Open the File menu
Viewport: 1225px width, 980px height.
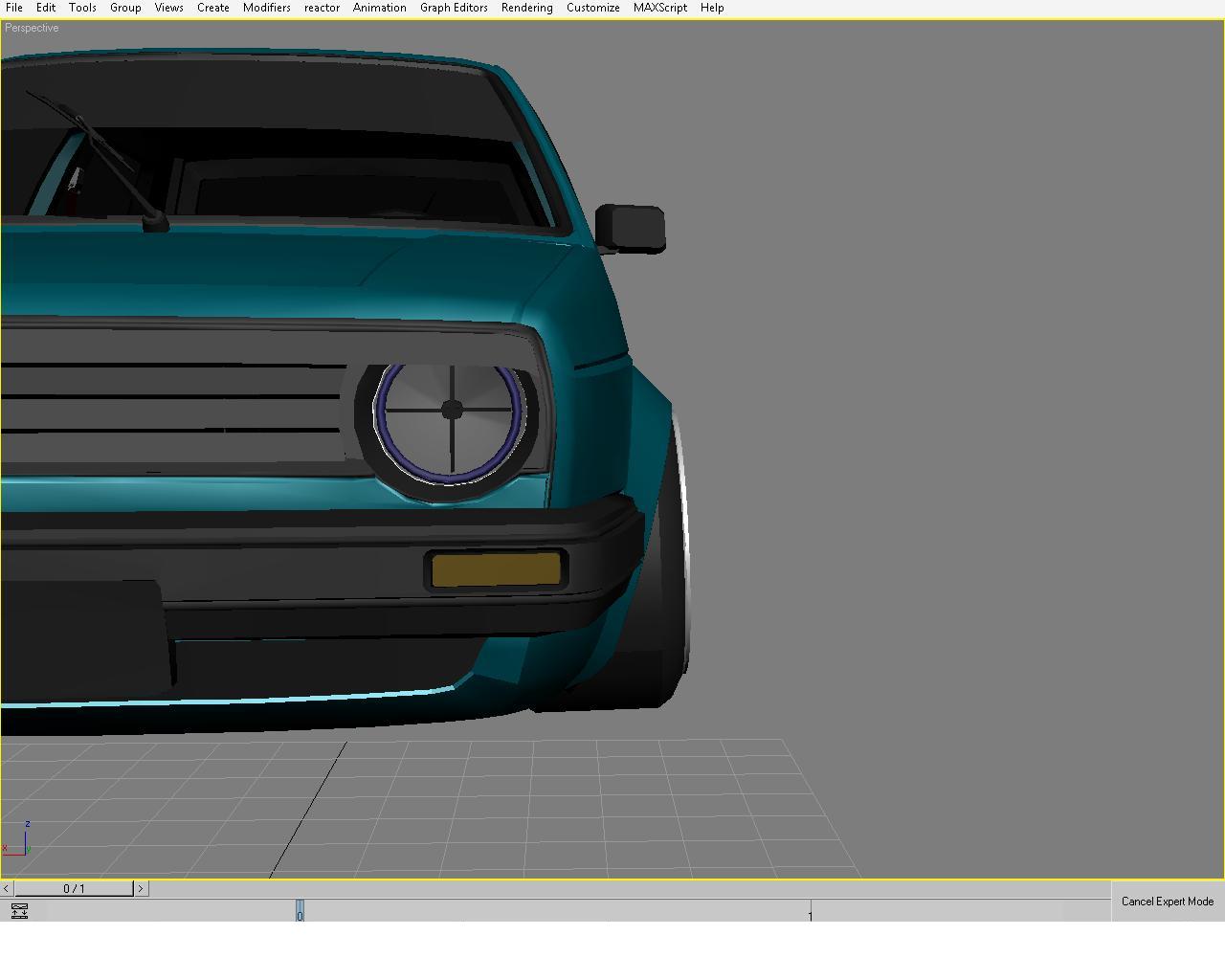click(x=14, y=8)
